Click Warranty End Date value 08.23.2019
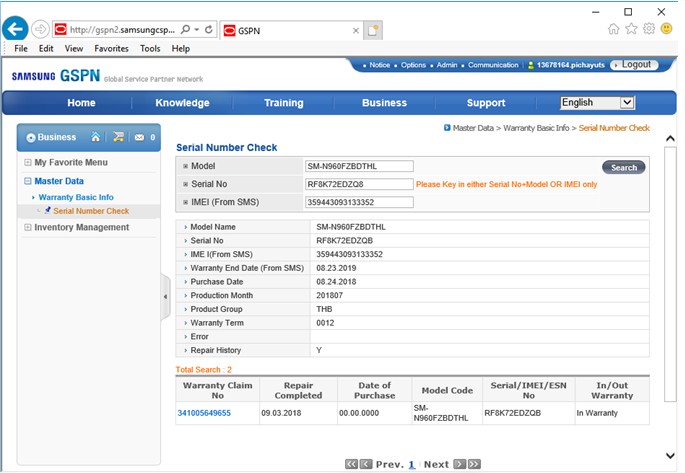 336,268
